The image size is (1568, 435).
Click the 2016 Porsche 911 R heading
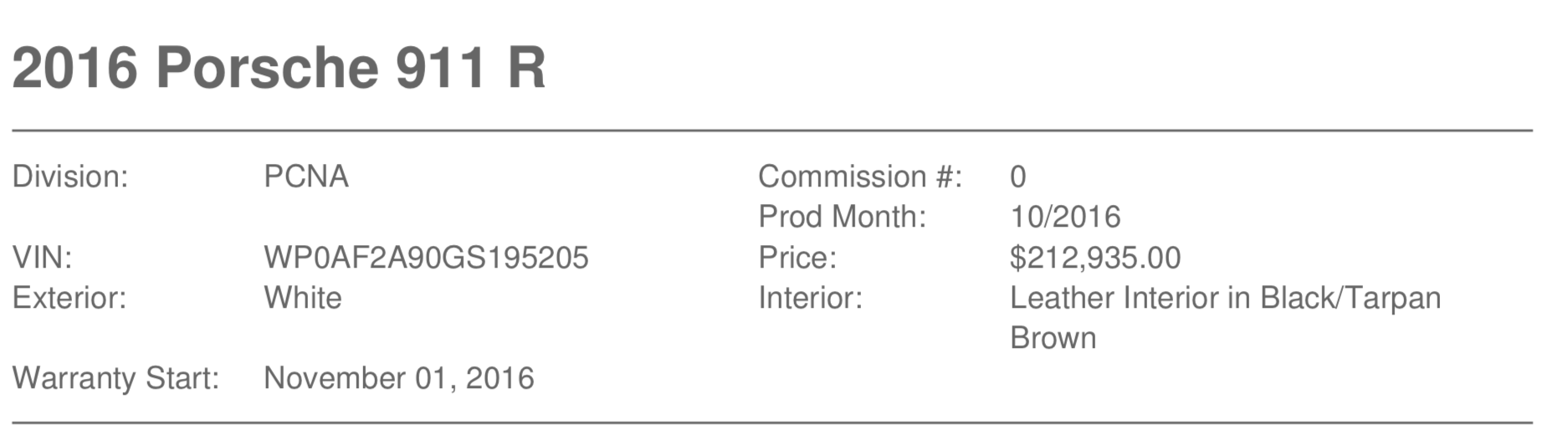(x=279, y=67)
